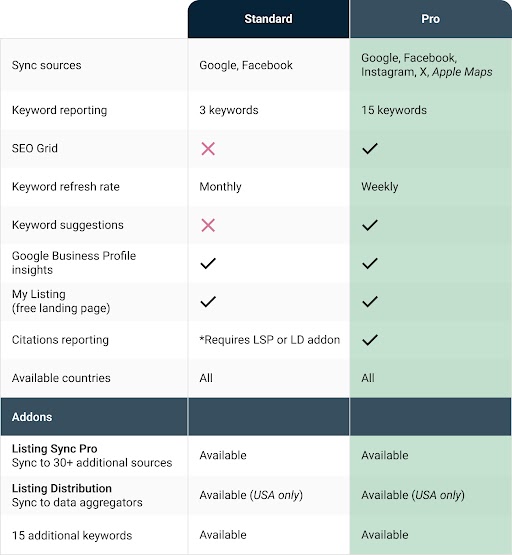Click the Pro checkmark for Citations reporting

tap(370, 340)
